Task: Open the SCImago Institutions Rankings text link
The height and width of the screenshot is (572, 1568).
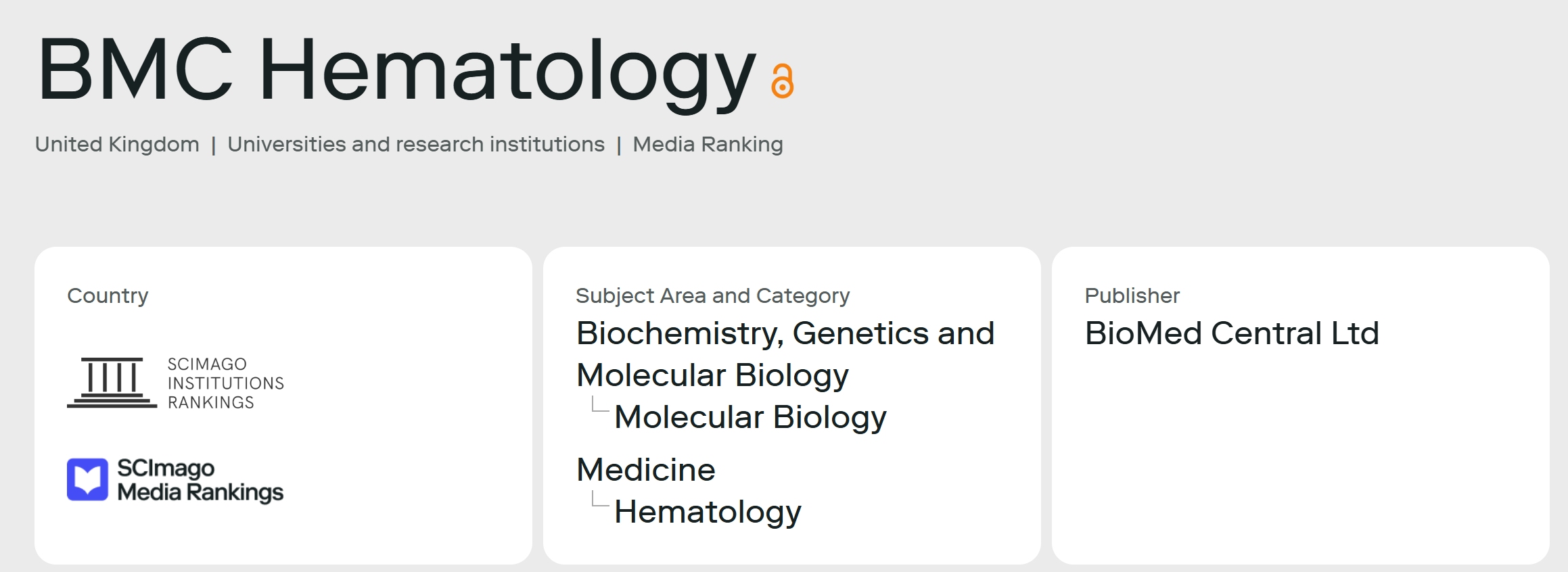Action: tap(225, 383)
